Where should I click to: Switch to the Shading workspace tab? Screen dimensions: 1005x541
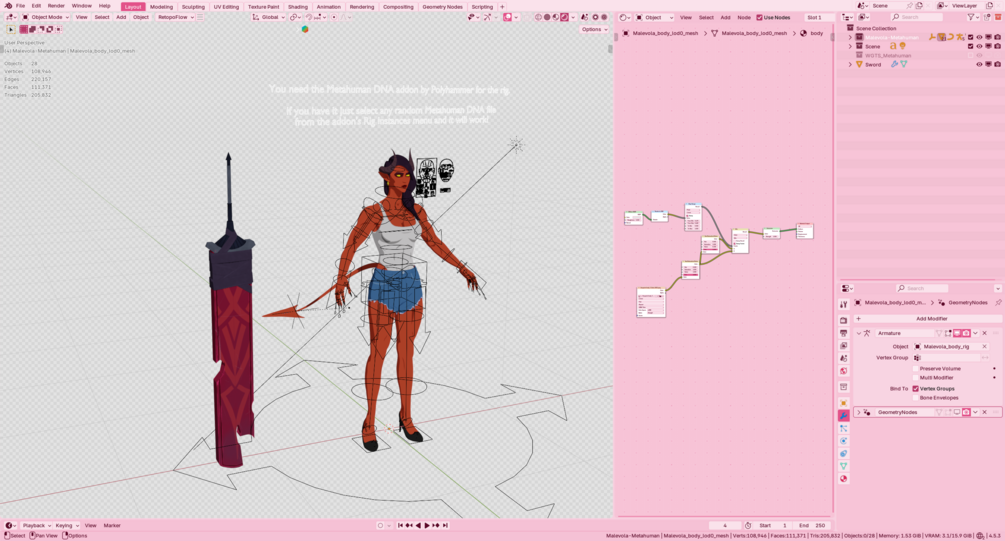(x=297, y=6)
